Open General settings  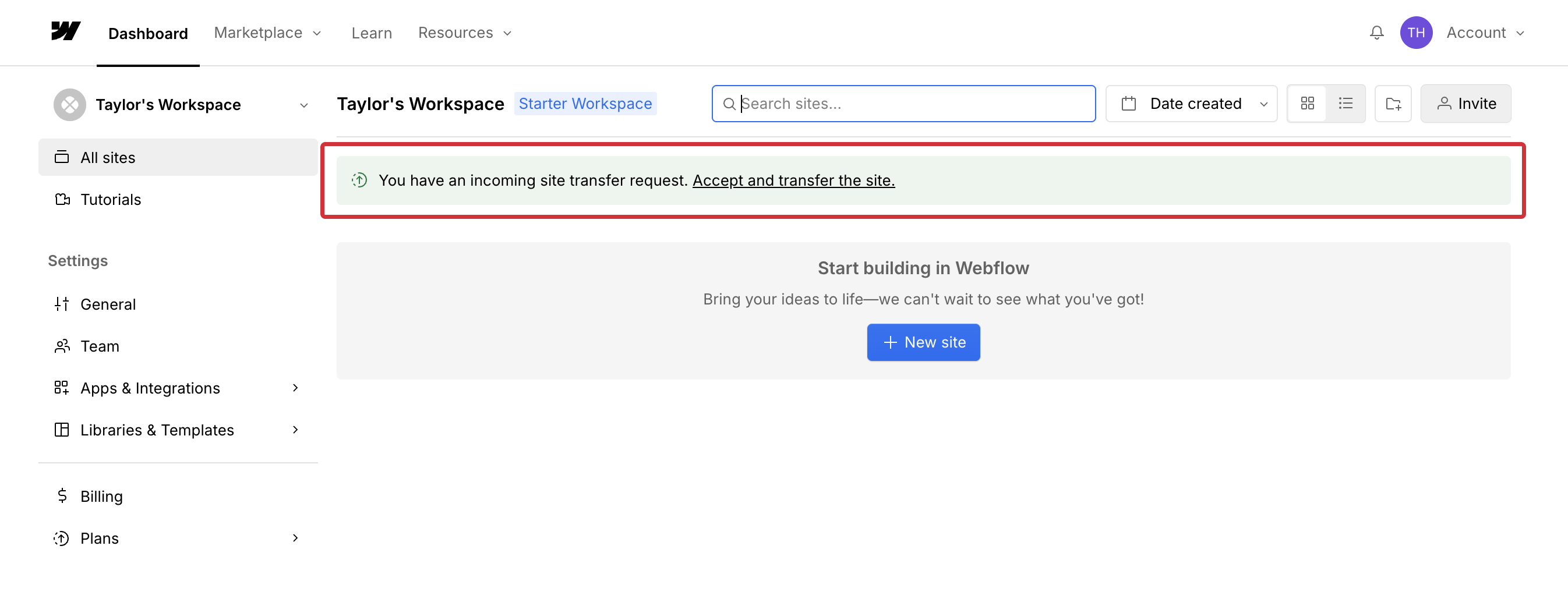pos(178,304)
